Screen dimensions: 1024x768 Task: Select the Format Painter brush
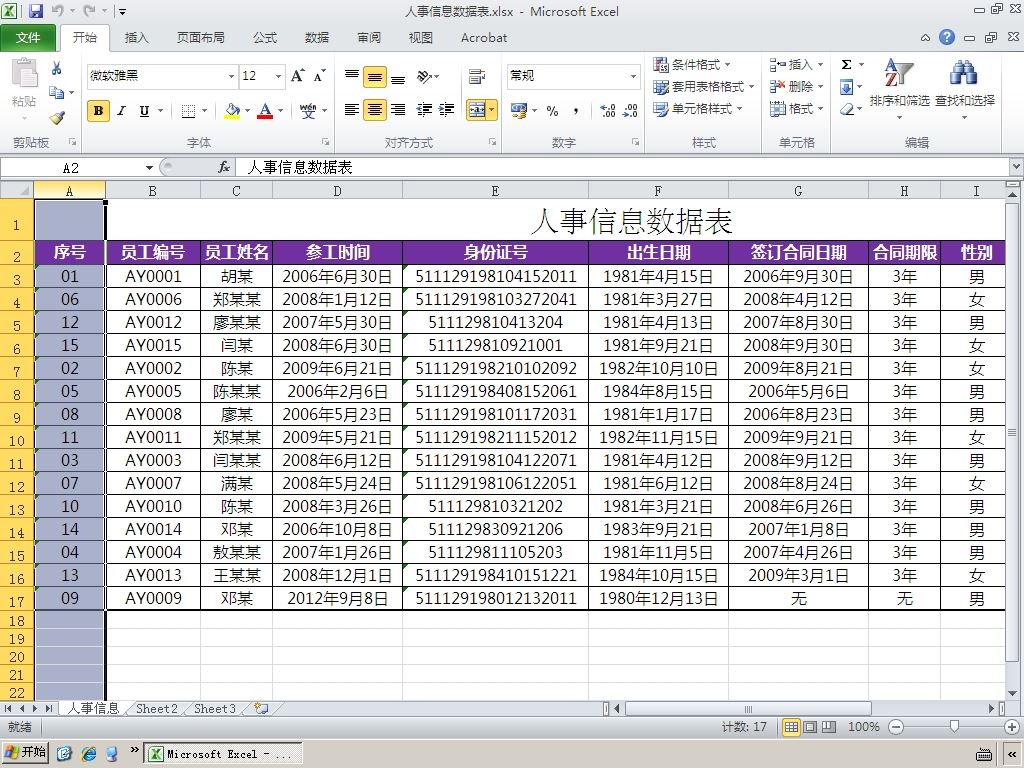[x=57, y=118]
